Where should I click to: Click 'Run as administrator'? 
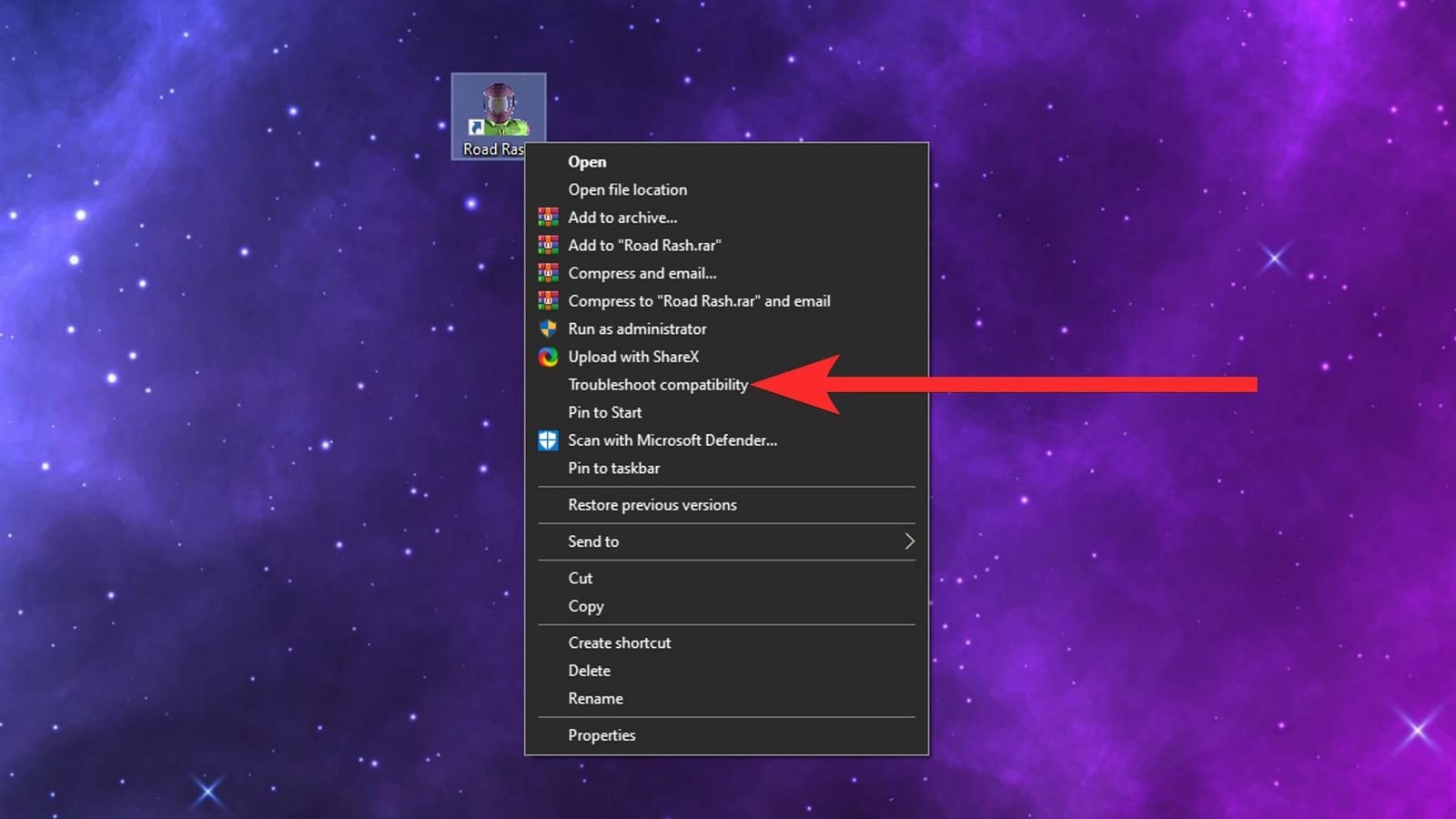637,329
